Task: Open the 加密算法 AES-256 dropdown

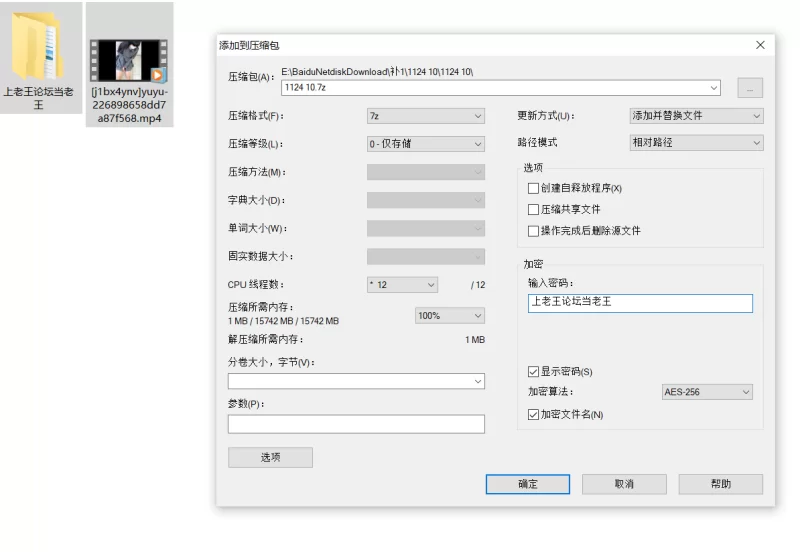Action: (707, 392)
